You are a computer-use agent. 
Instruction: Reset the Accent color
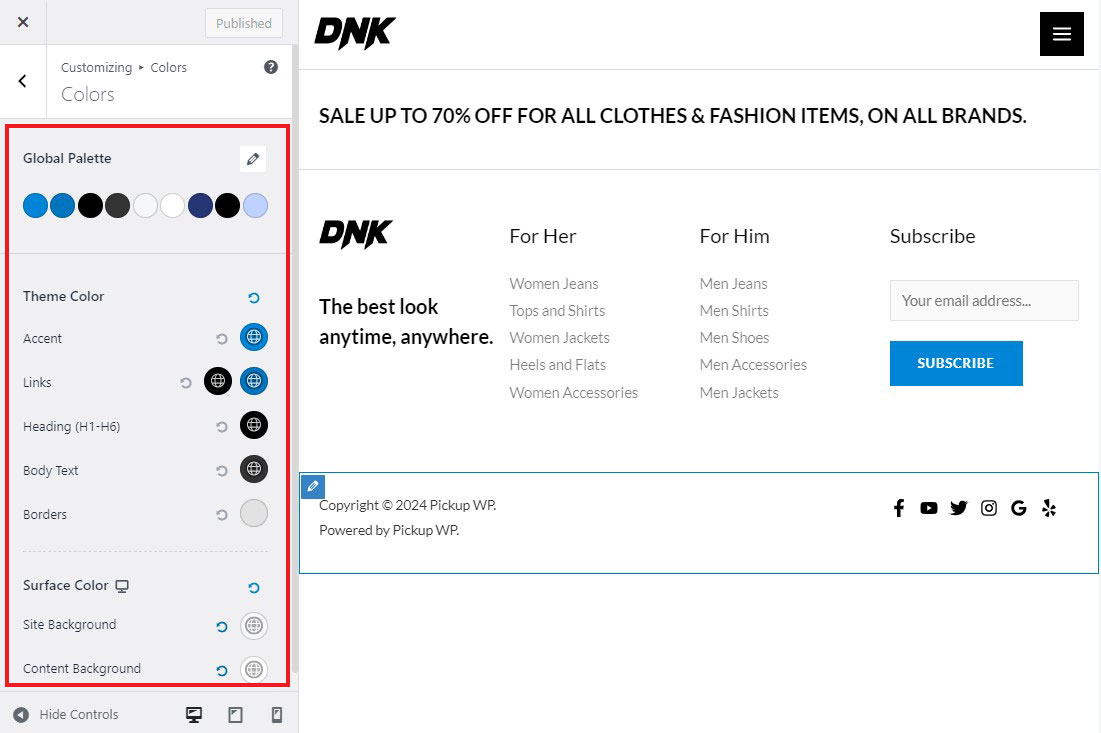222,338
